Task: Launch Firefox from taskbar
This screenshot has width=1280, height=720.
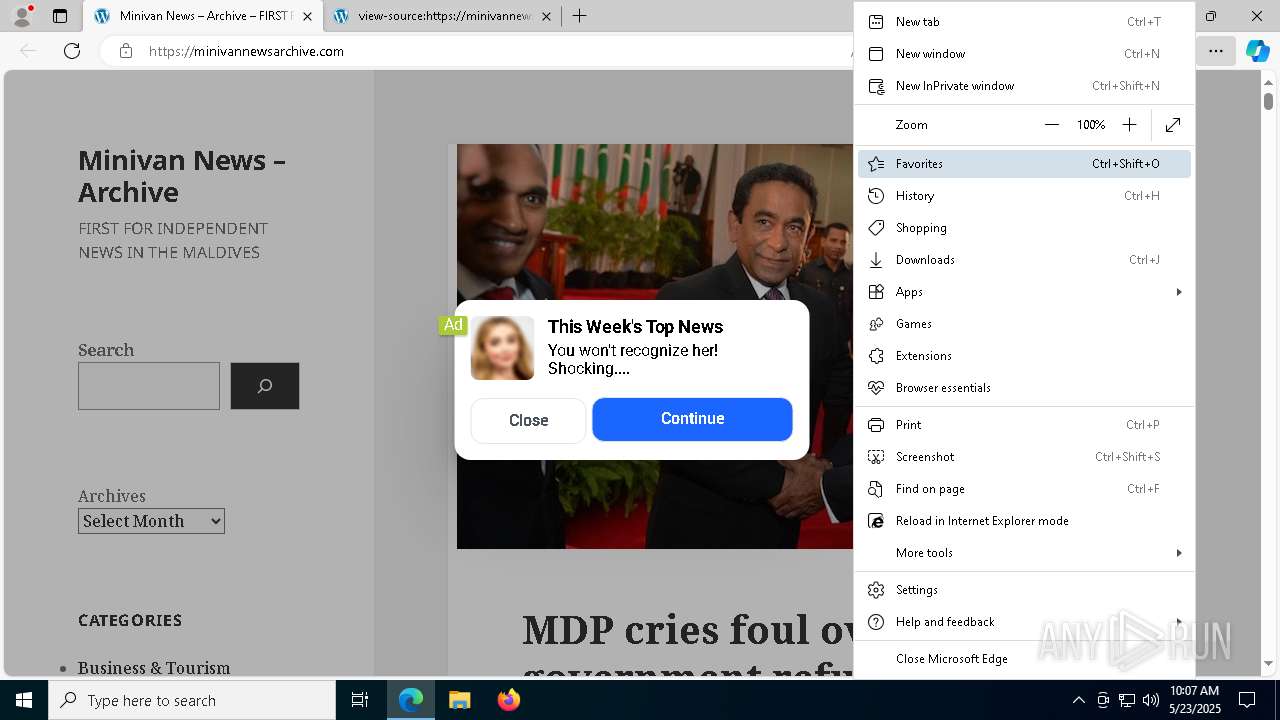Action: 508,700
